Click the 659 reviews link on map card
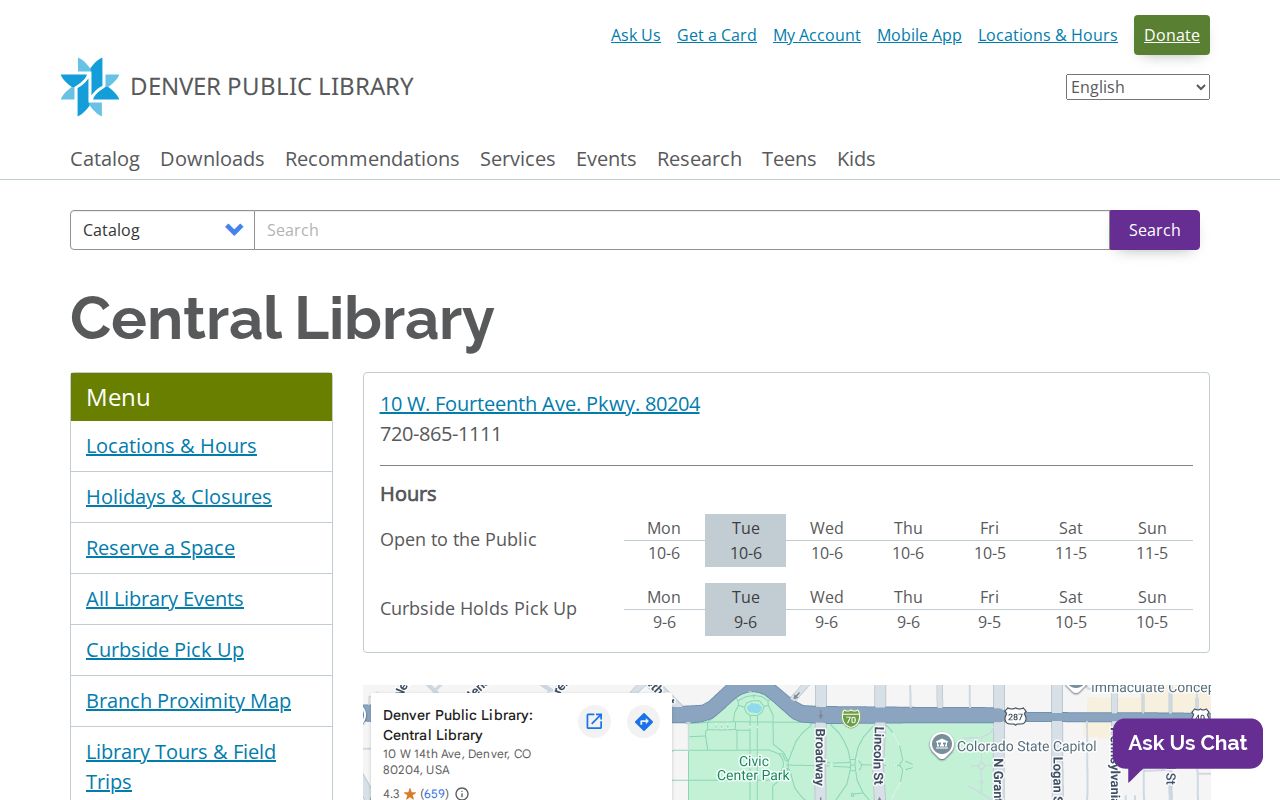Image resolution: width=1280 pixels, height=800 pixels. 434,793
